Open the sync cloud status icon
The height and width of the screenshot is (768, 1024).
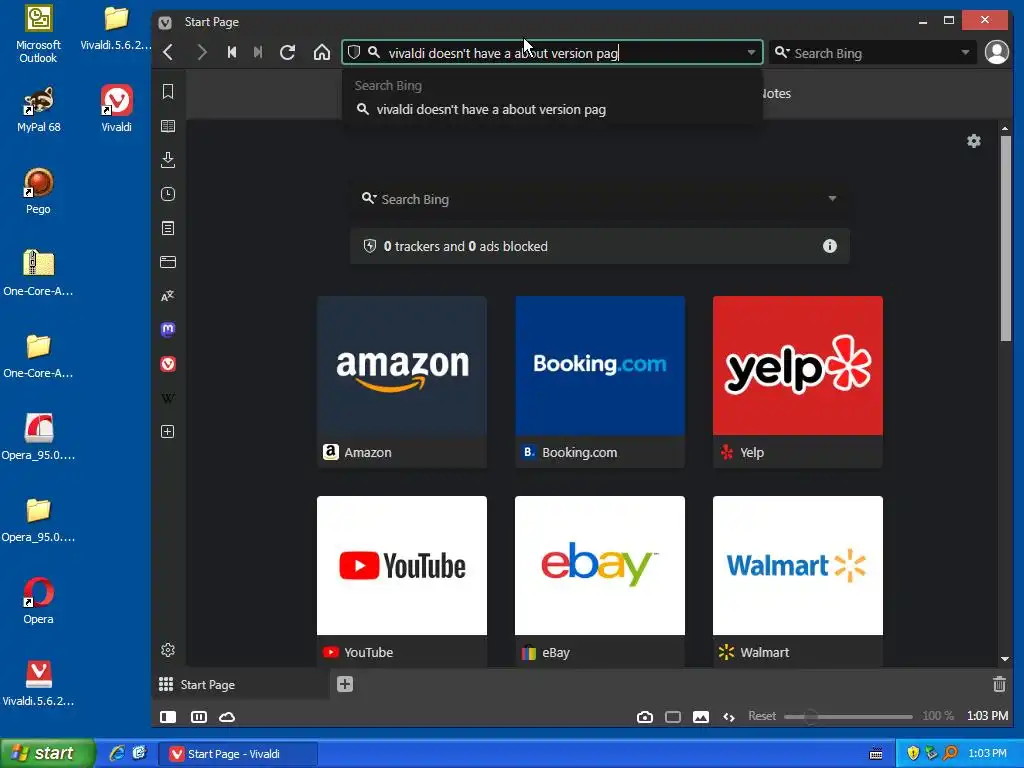pyautogui.click(x=227, y=717)
